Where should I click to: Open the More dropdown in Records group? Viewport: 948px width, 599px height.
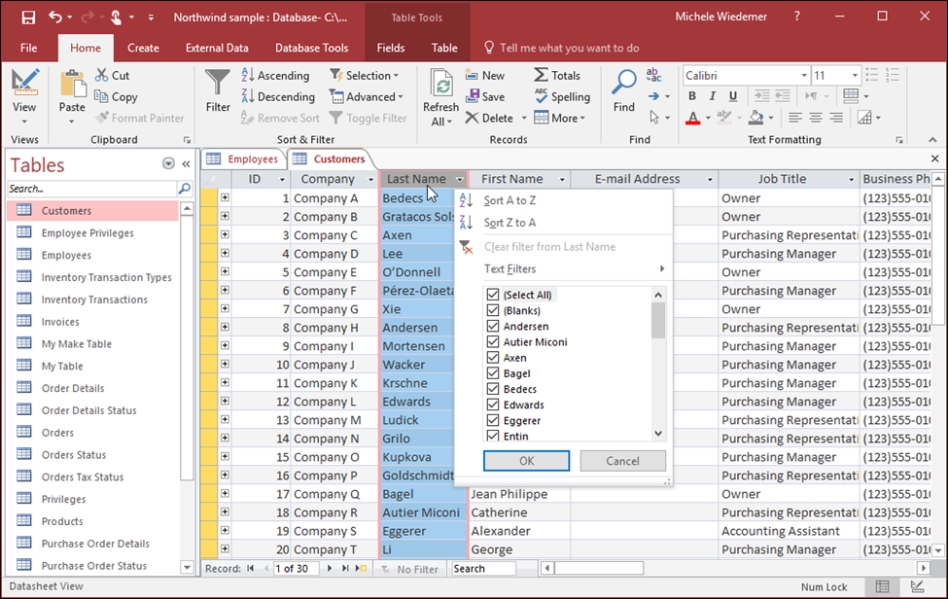pyautogui.click(x=560, y=118)
